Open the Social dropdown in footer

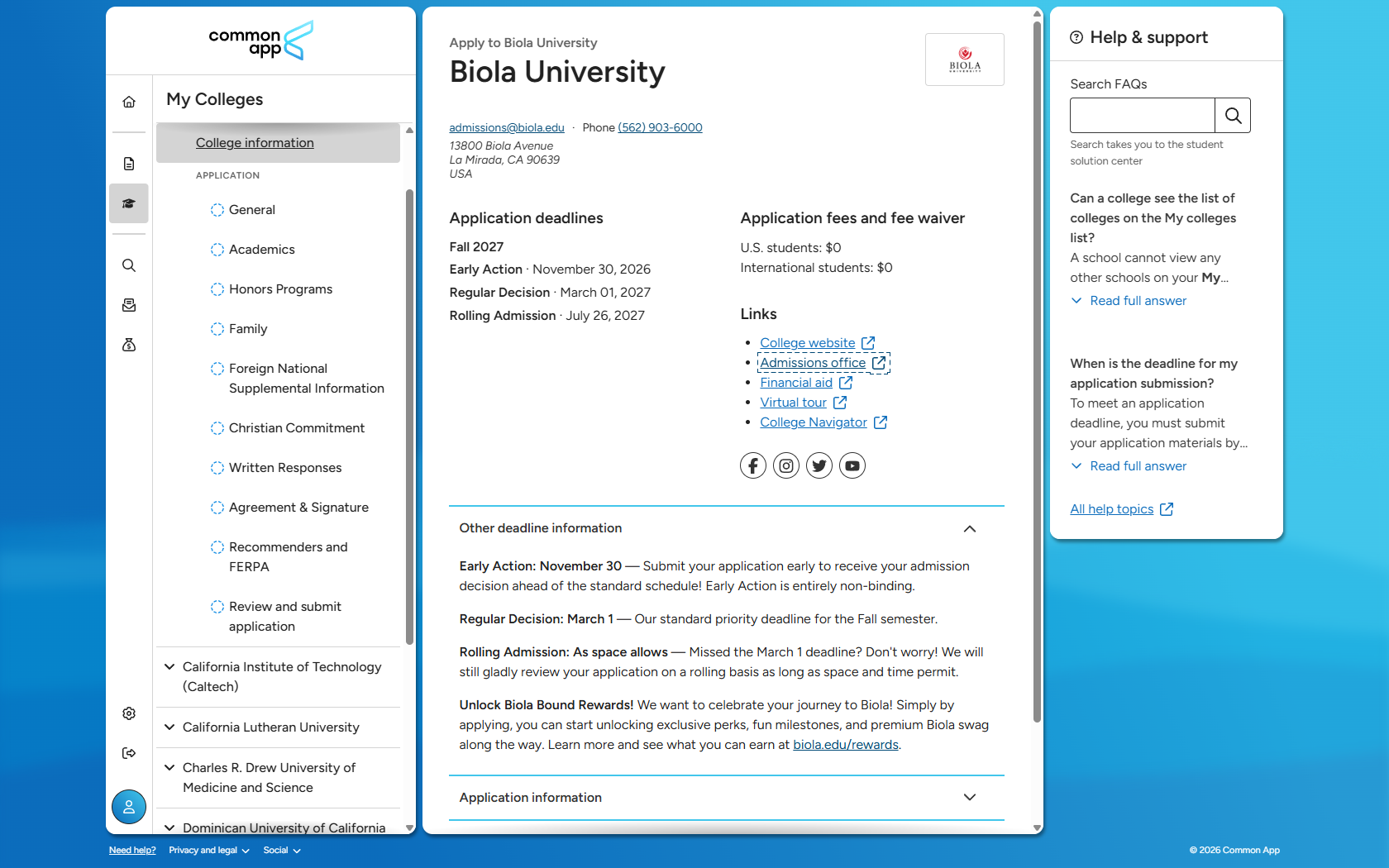[x=282, y=851]
